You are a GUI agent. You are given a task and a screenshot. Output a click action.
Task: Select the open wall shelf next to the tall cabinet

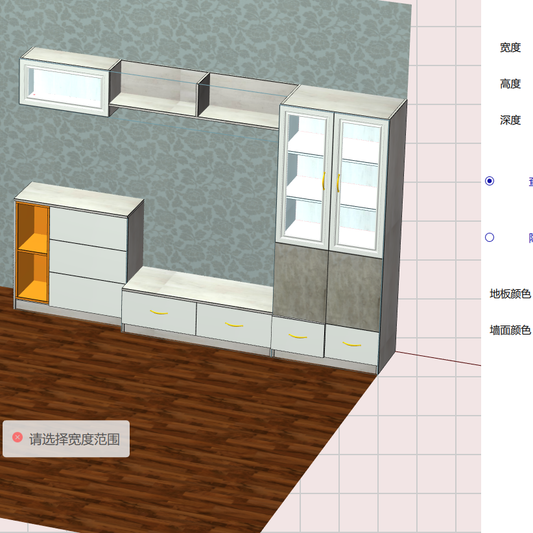pos(243,101)
